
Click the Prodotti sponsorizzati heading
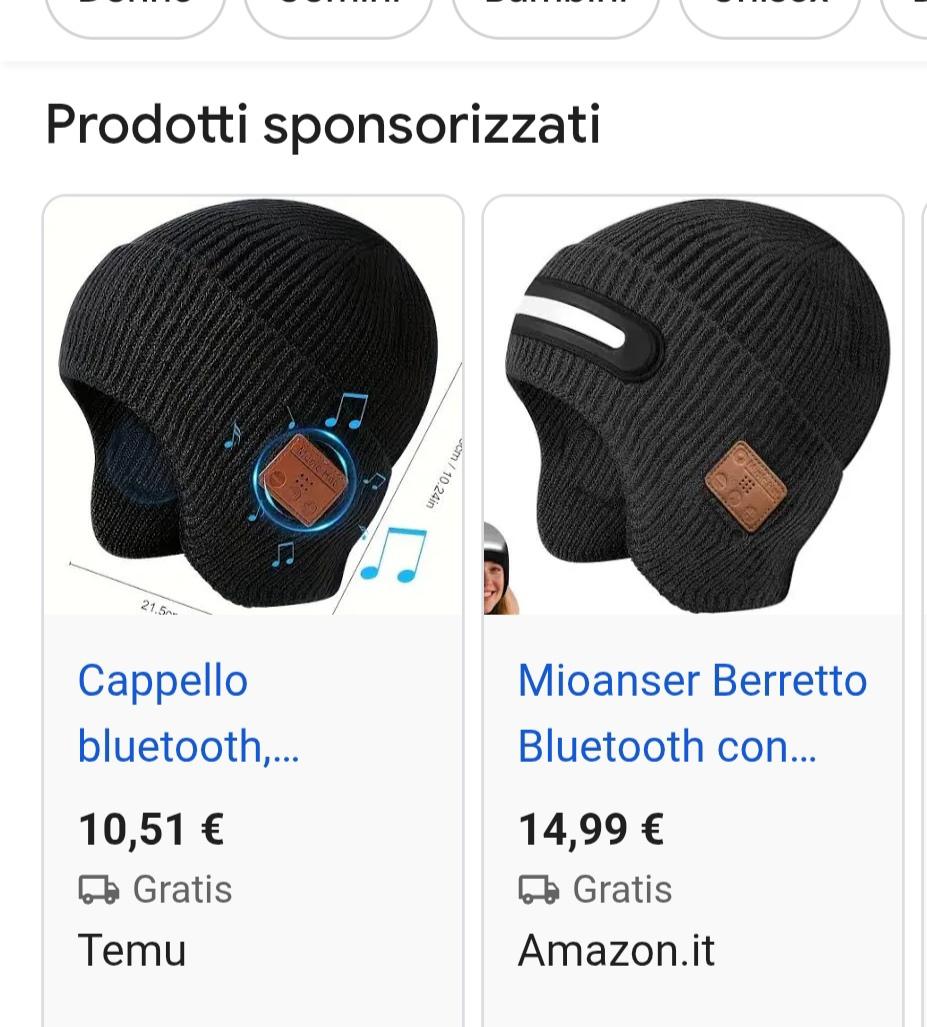[322, 125]
